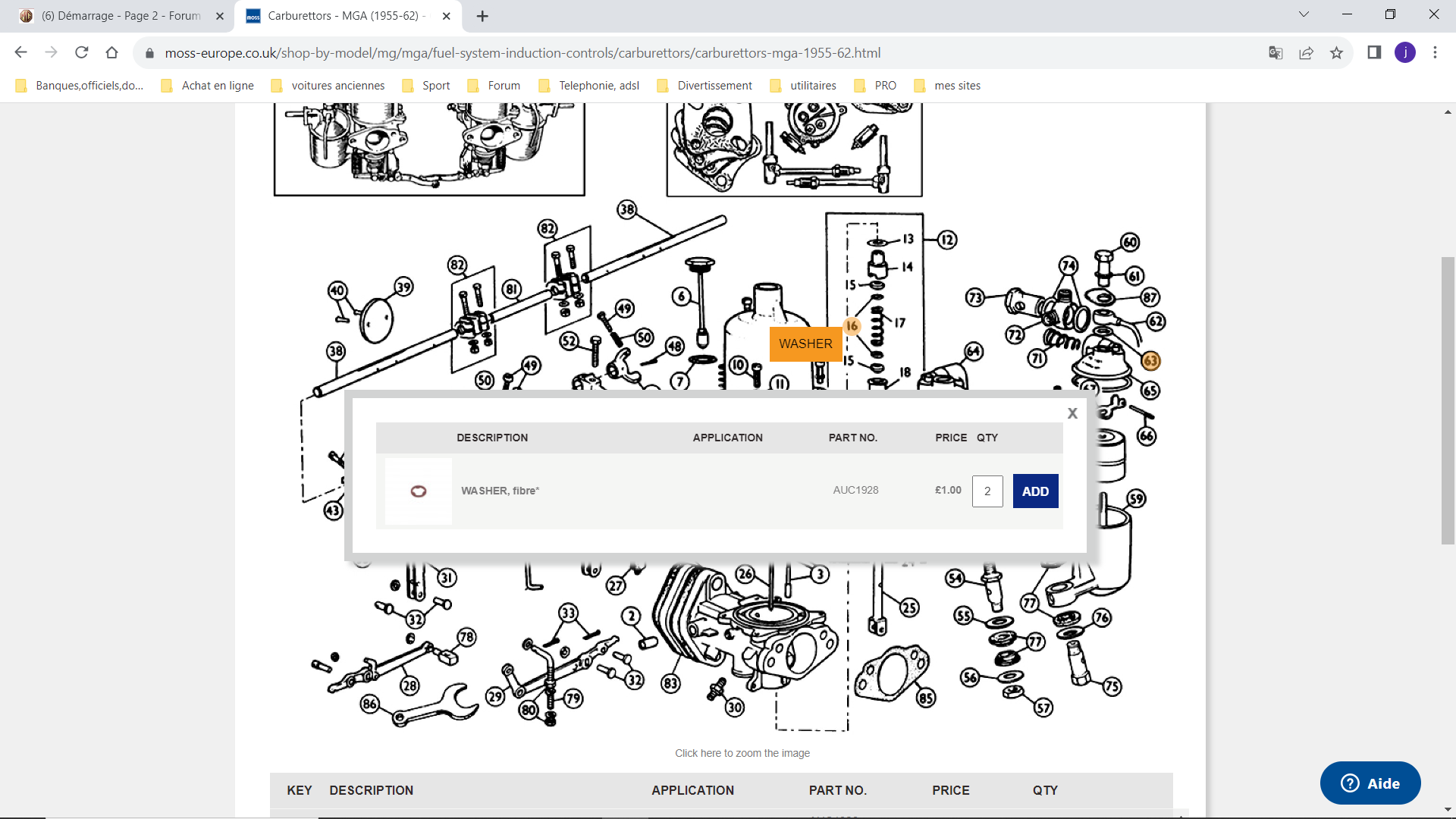1456x819 pixels.
Task: Click the ADD button to cart
Action: coord(1035,491)
